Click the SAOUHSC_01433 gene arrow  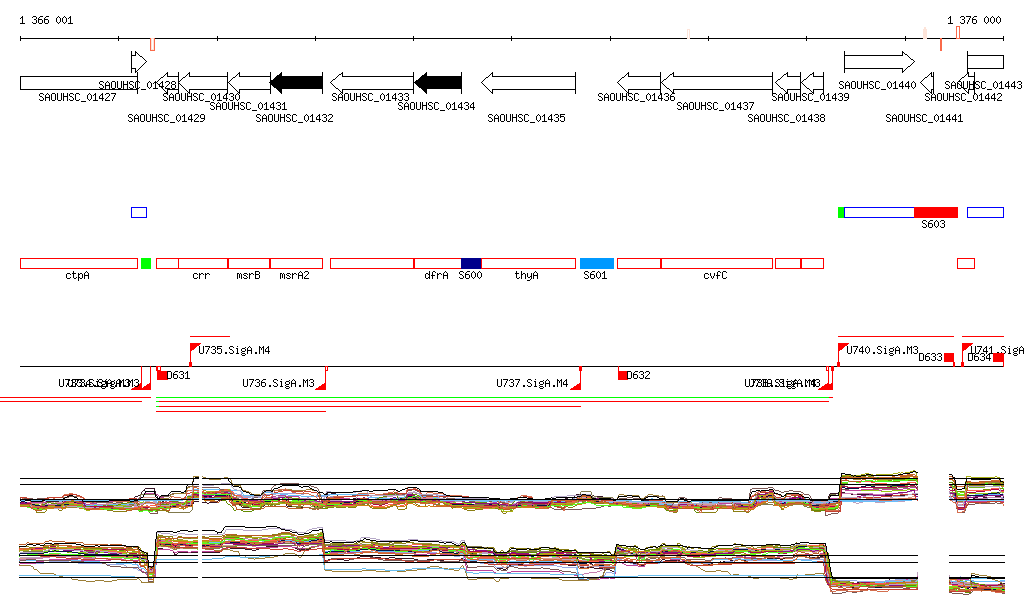[372, 83]
